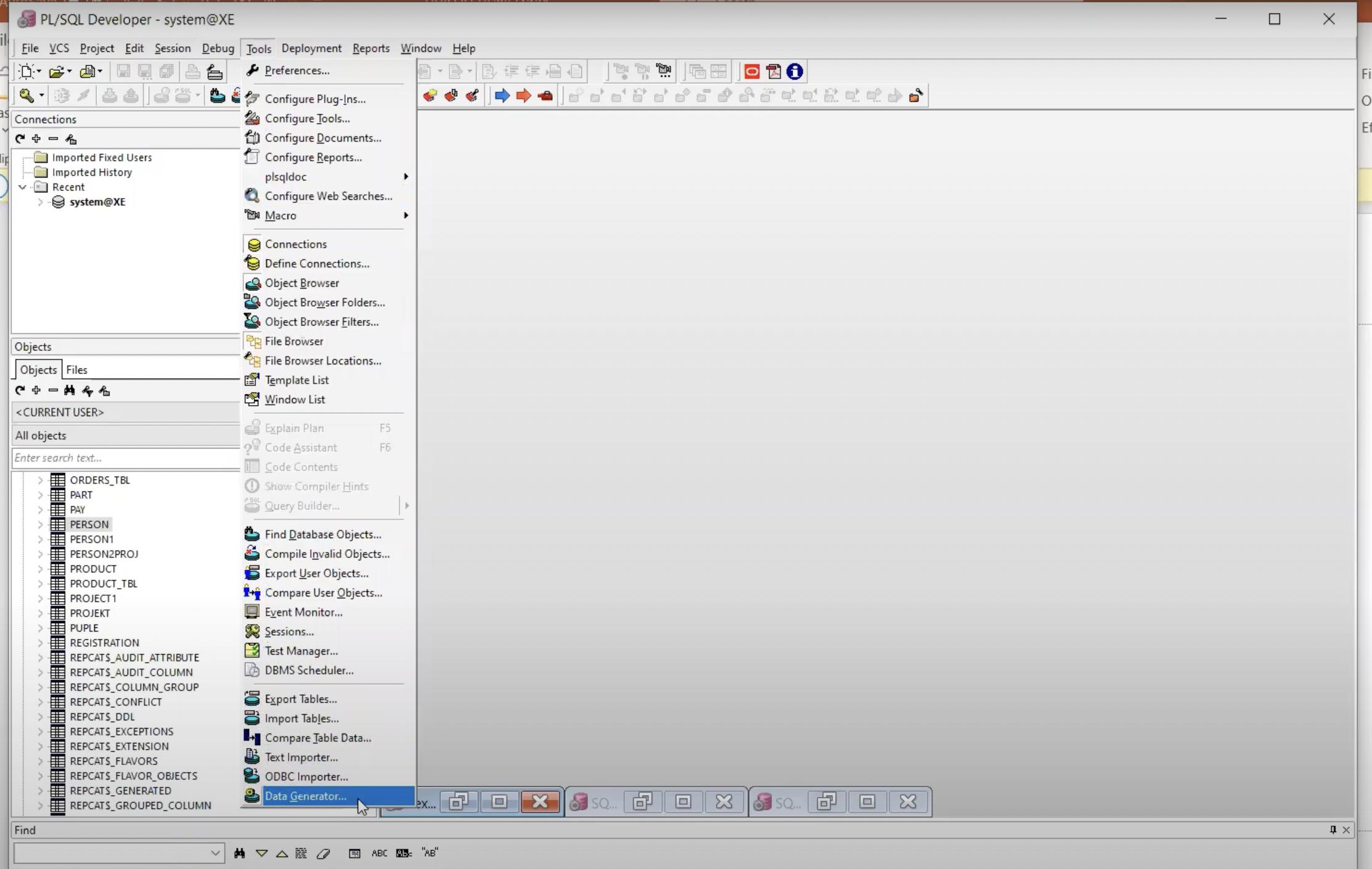Expand the PERSON table tree node
The width and height of the screenshot is (1372, 869).
pos(40,524)
